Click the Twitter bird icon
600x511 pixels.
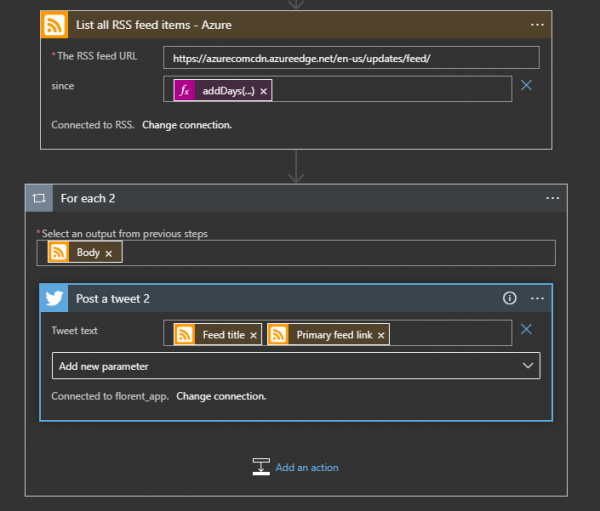tap(54, 298)
